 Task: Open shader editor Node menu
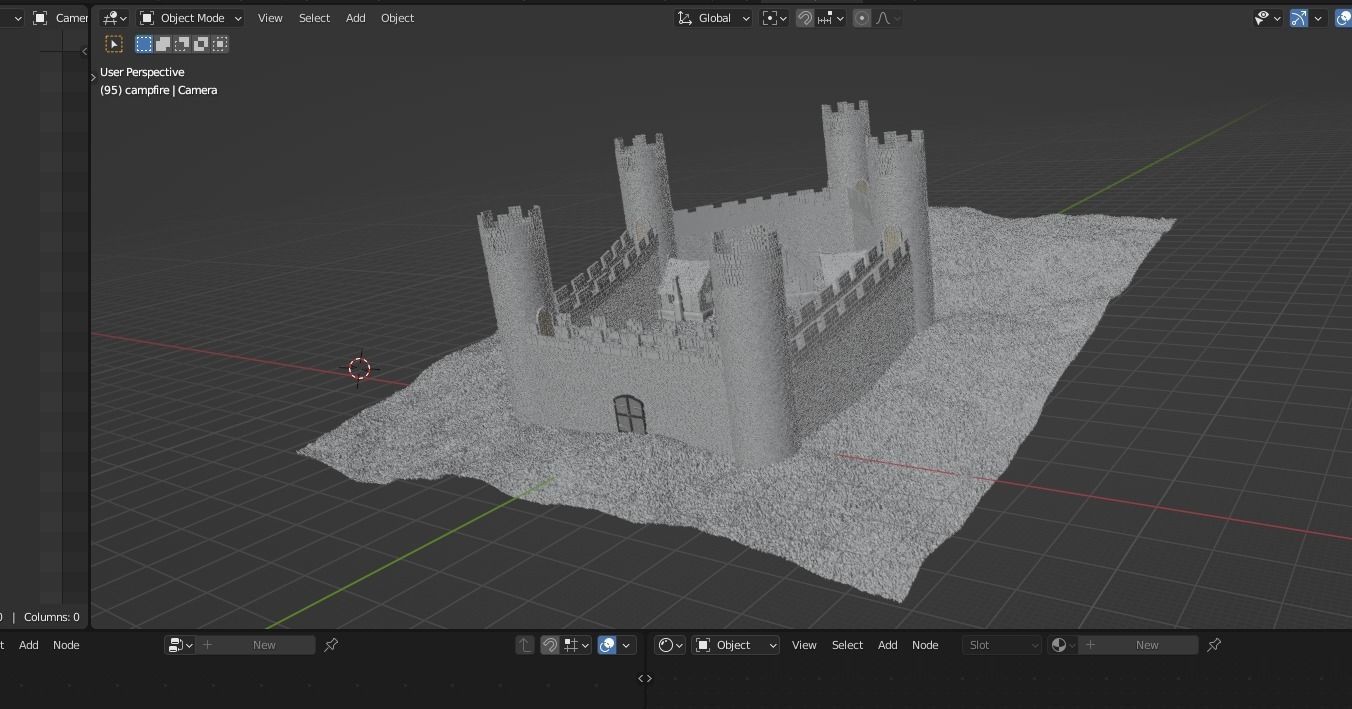pyautogui.click(x=925, y=645)
